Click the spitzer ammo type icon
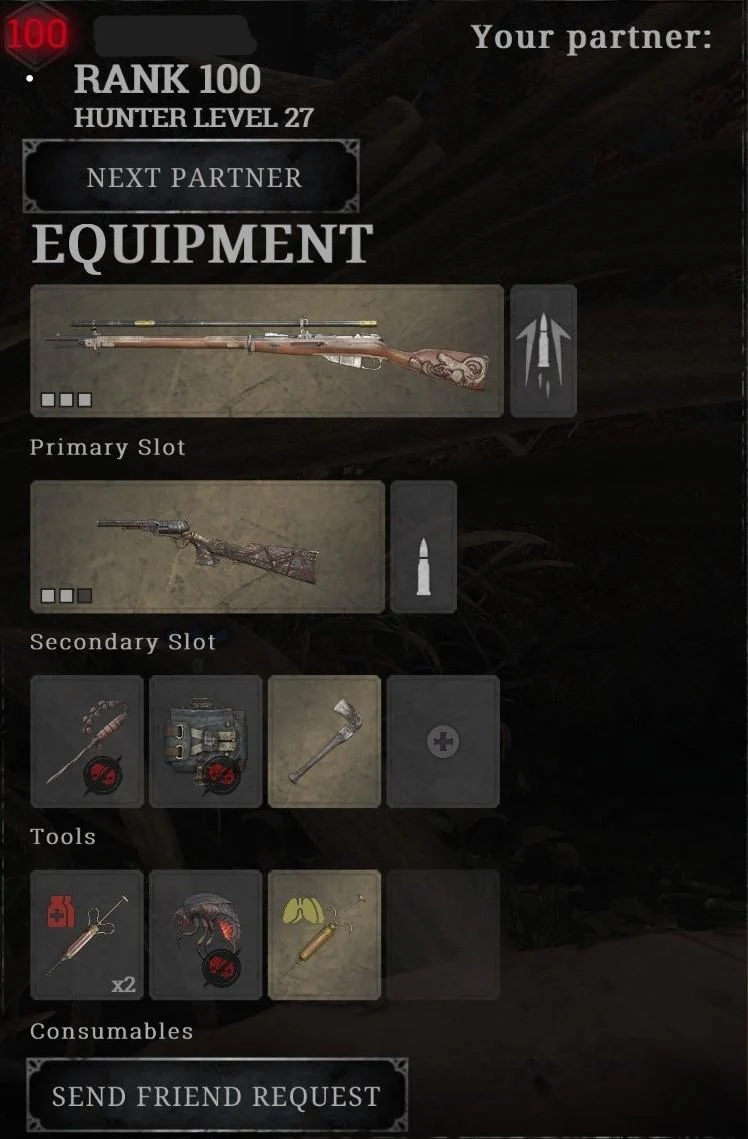This screenshot has height=1139, width=748. coord(543,351)
